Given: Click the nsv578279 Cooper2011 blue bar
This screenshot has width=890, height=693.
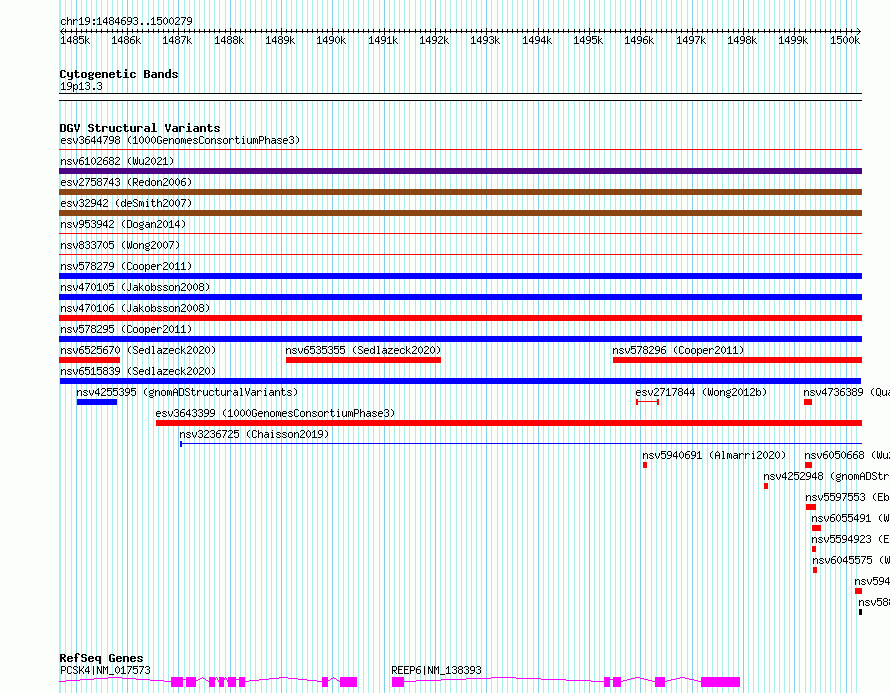Looking at the screenshot, I should coord(460,276).
